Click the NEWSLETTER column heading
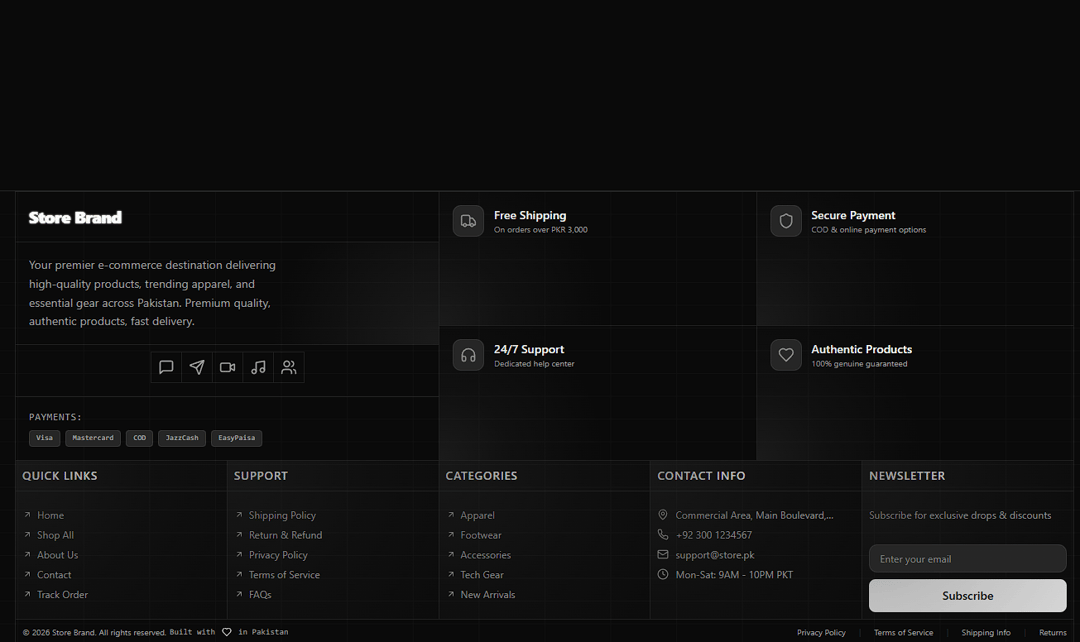Screen dimensions: 1080x642 coord(907,476)
